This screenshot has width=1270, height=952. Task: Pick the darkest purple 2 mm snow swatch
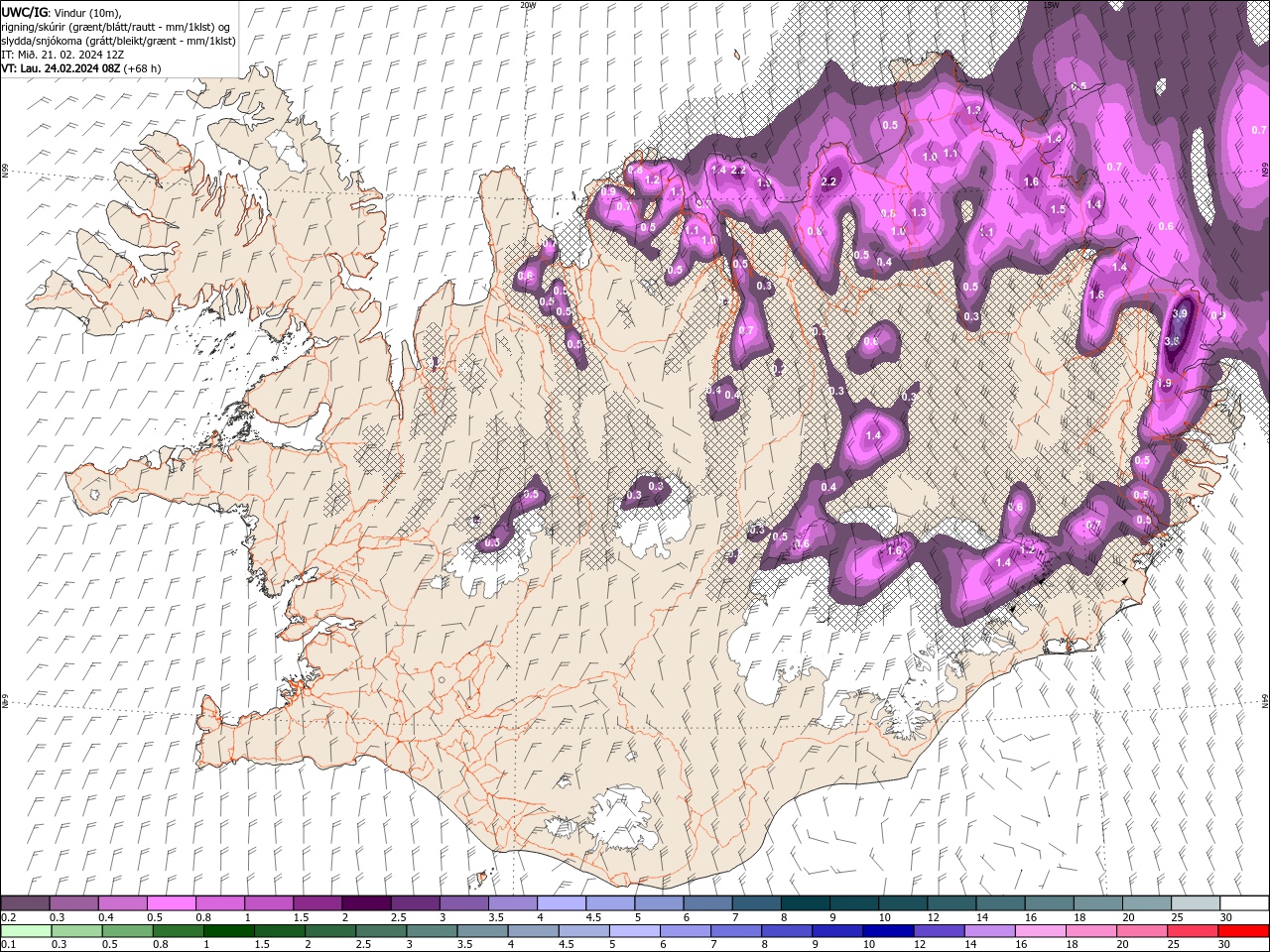366,903
